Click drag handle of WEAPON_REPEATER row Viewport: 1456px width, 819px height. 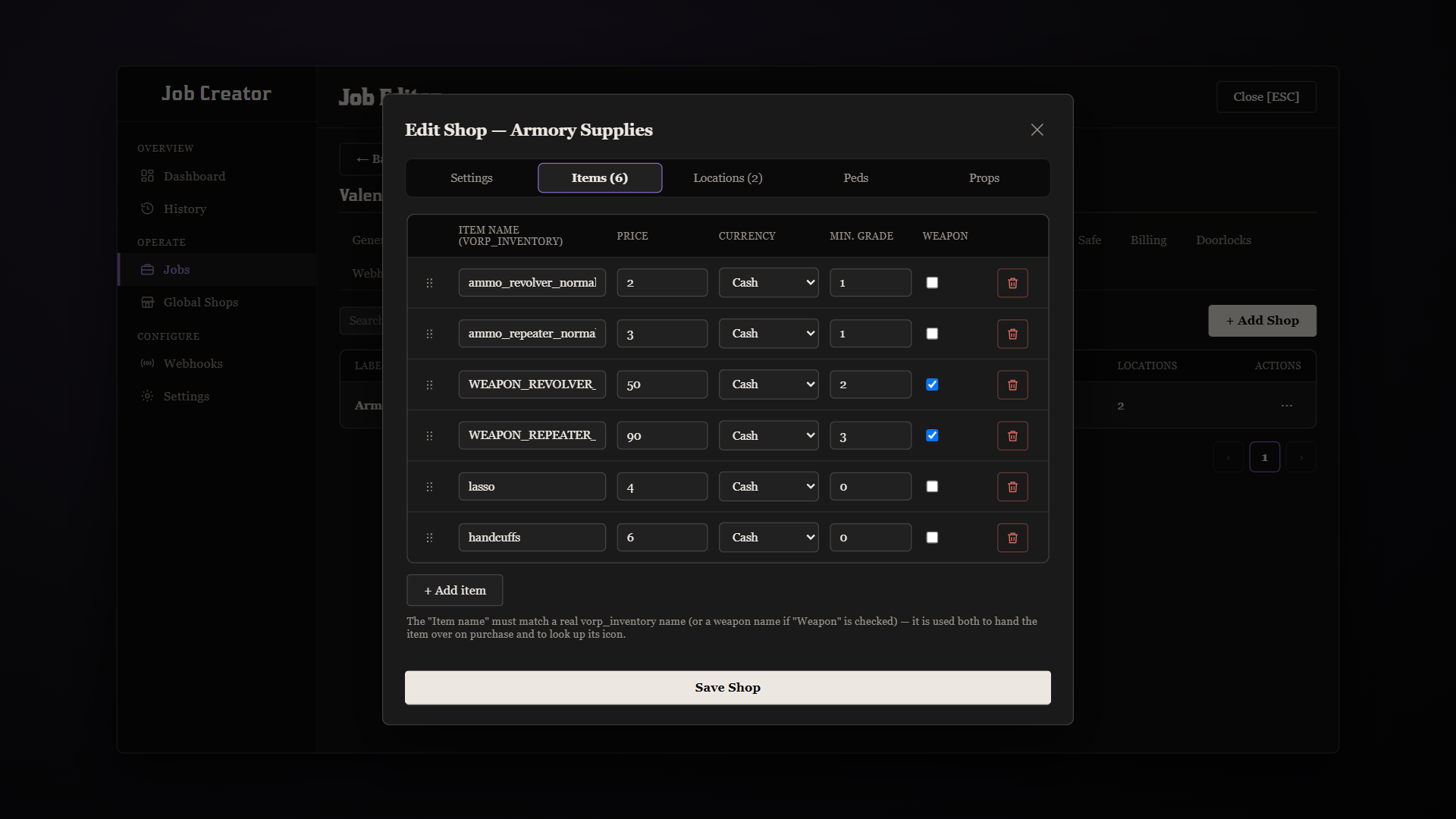point(429,436)
